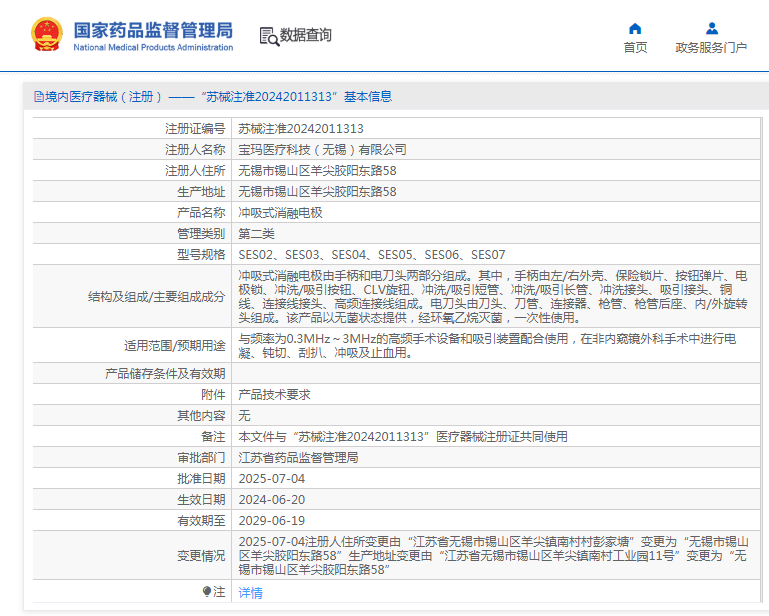Open the 数据查询 search document icon

pyautogui.click(x=269, y=36)
